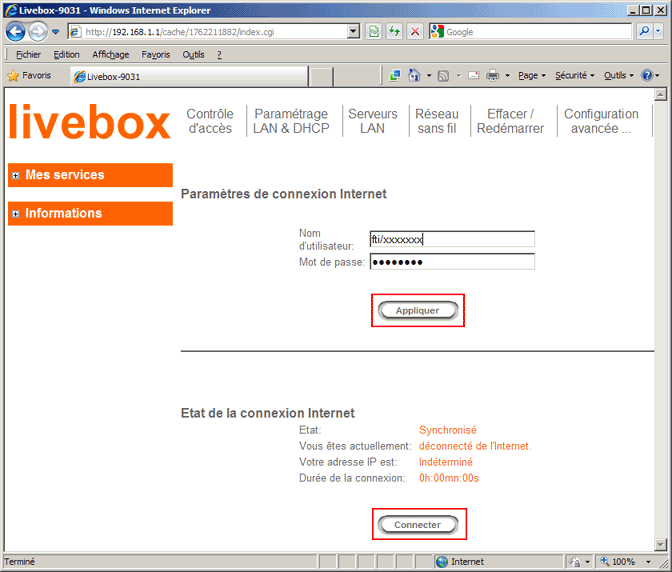Click the address bar URL field

point(208,32)
